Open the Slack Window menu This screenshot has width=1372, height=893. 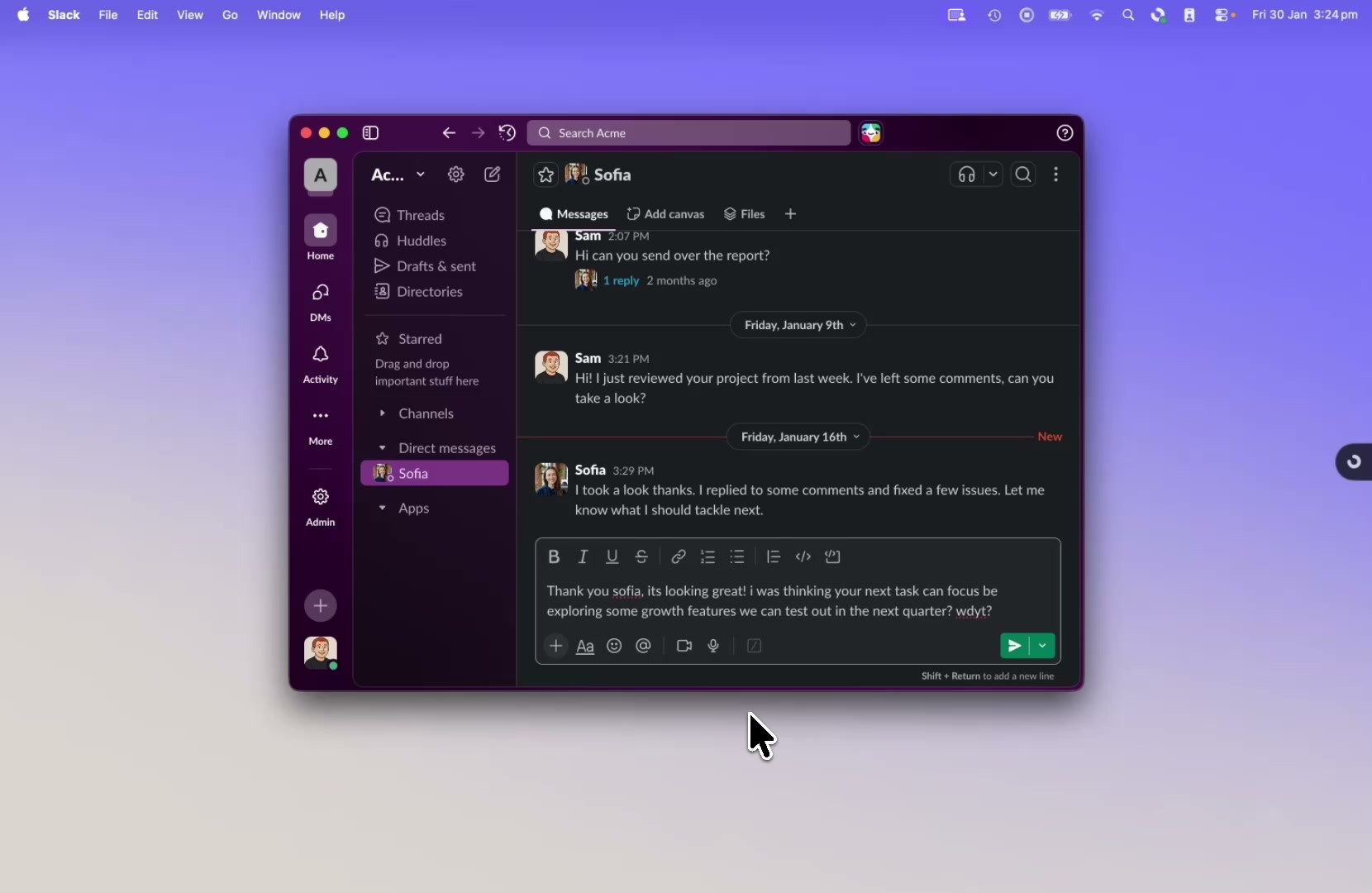(279, 16)
